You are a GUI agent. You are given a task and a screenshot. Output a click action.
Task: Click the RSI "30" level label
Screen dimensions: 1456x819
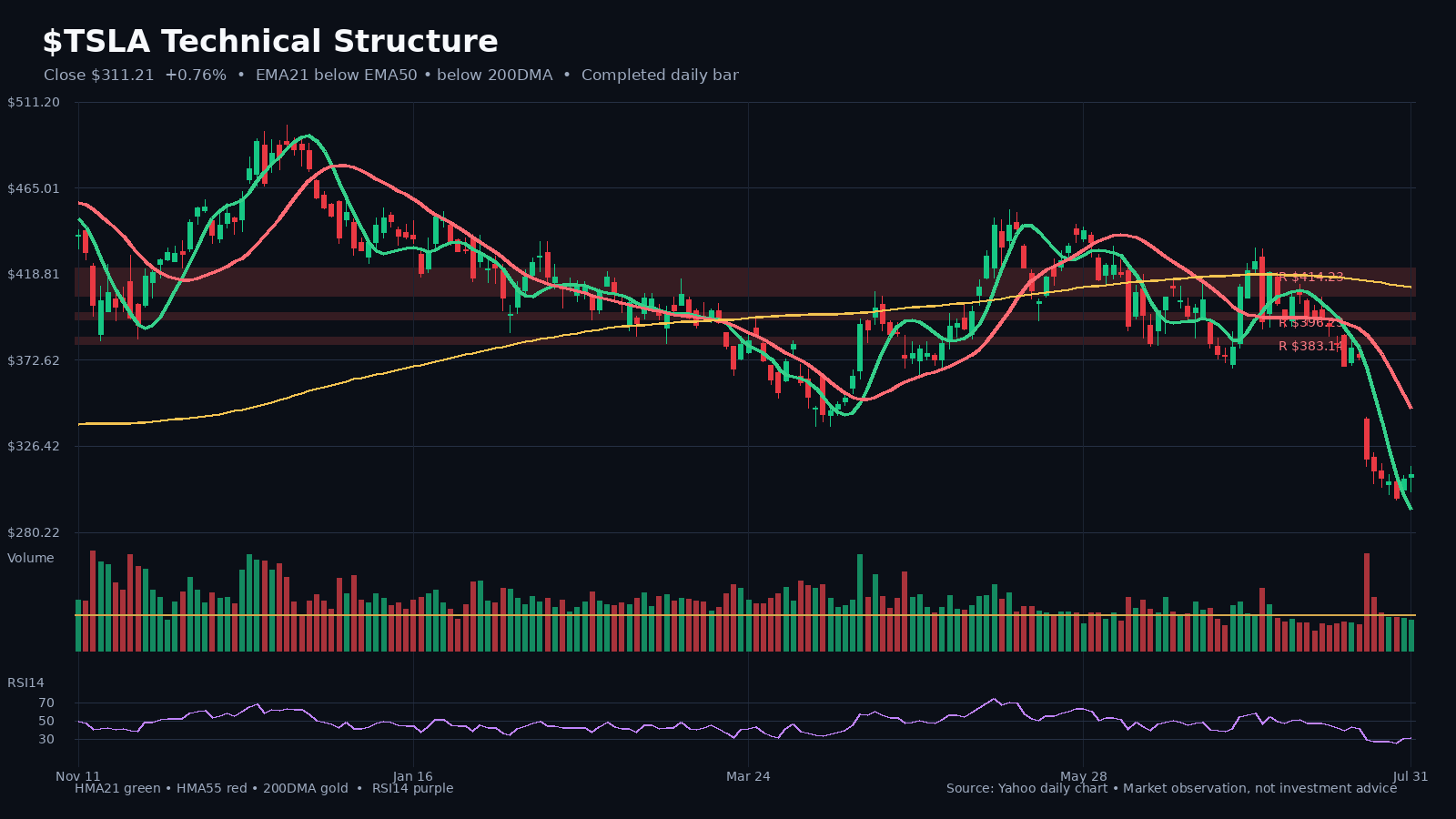[46, 739]
